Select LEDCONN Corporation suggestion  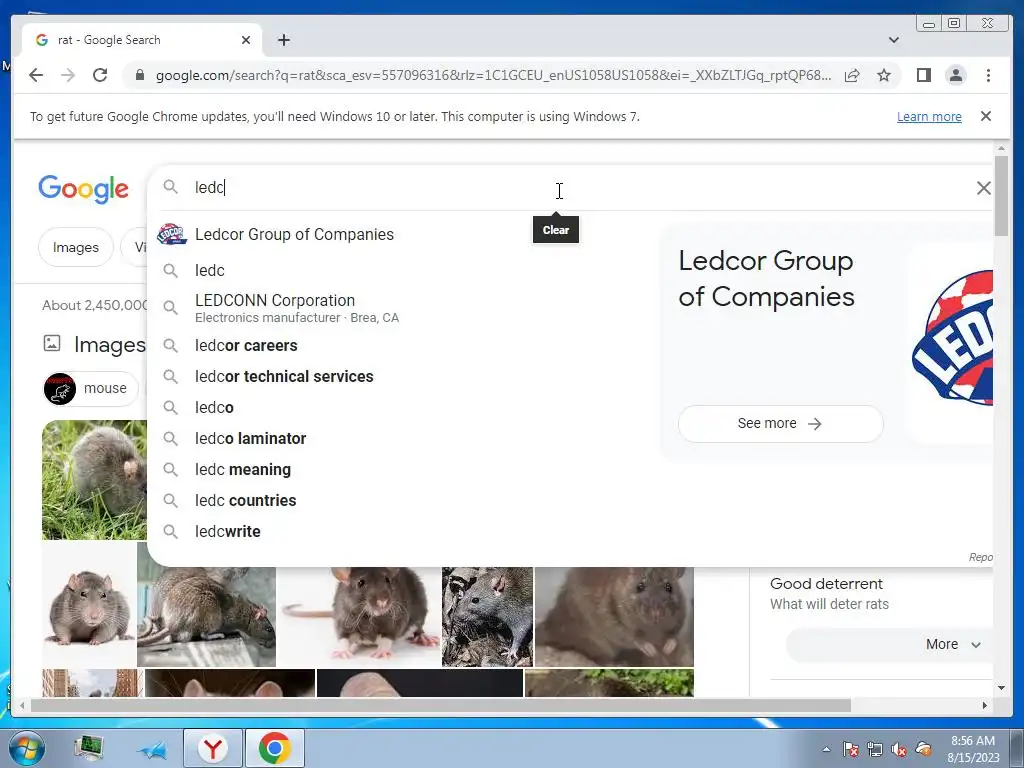(x=402, y=308)
